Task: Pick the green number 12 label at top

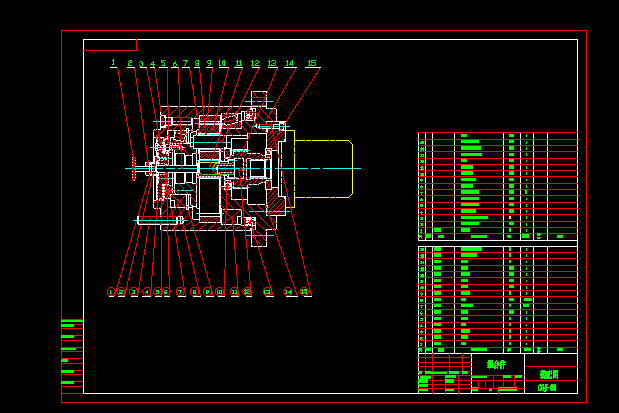Action: pyautogui.click(x=255, y=63)
